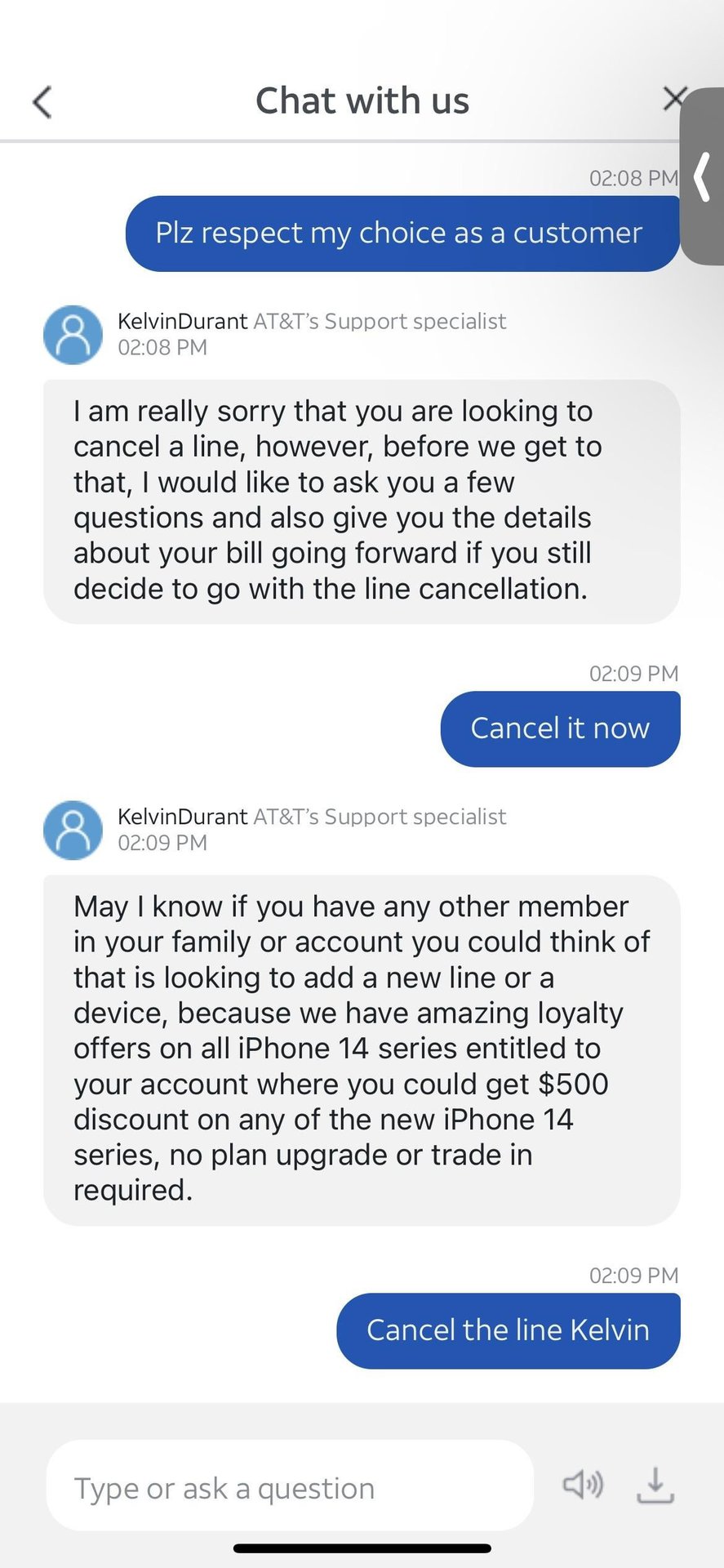
Task: Close the Chat with us window
Action: [x=673, y=99]
